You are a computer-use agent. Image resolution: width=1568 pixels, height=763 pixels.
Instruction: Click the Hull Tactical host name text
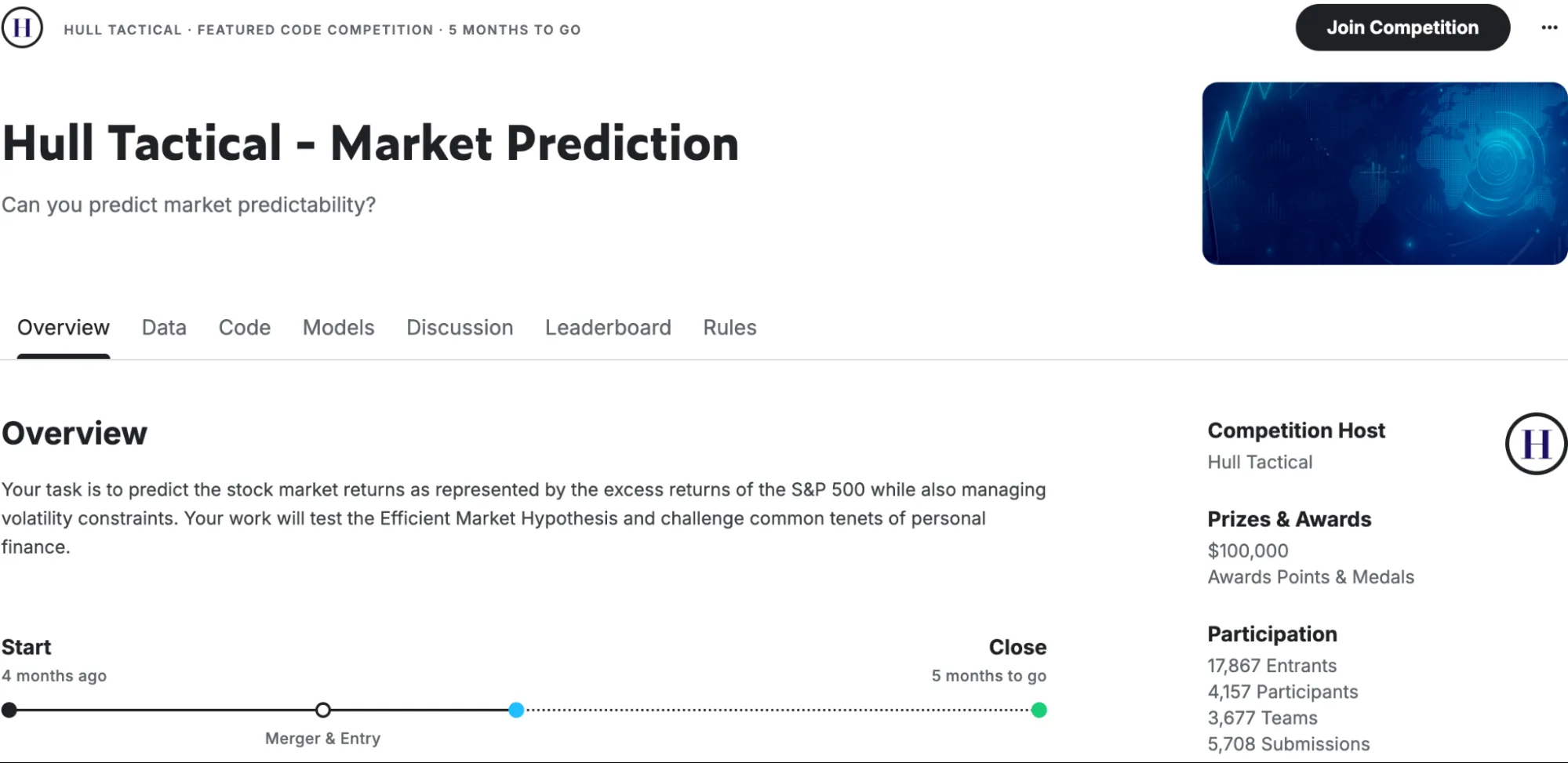pos(1259,462)
